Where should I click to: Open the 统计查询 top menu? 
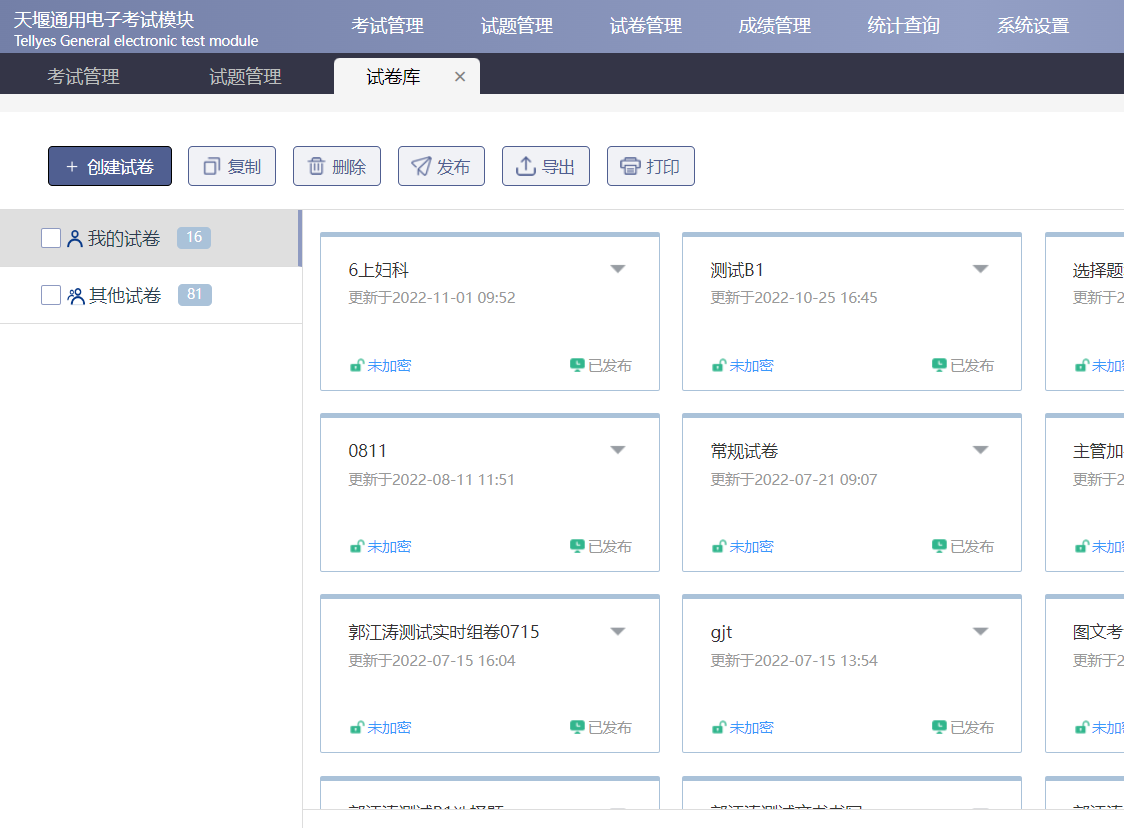(x=903, y=26)
